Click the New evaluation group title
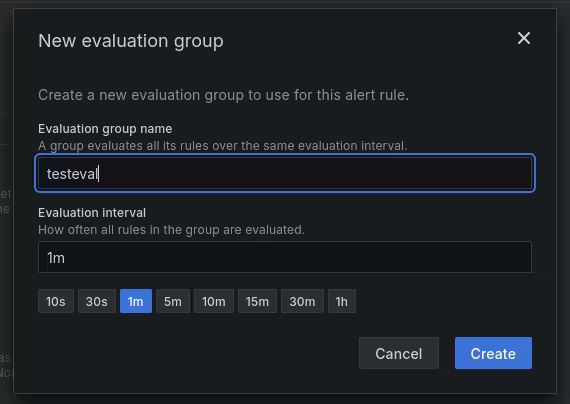570x404 pixels. pyautogui.click(x=131, y=41)
